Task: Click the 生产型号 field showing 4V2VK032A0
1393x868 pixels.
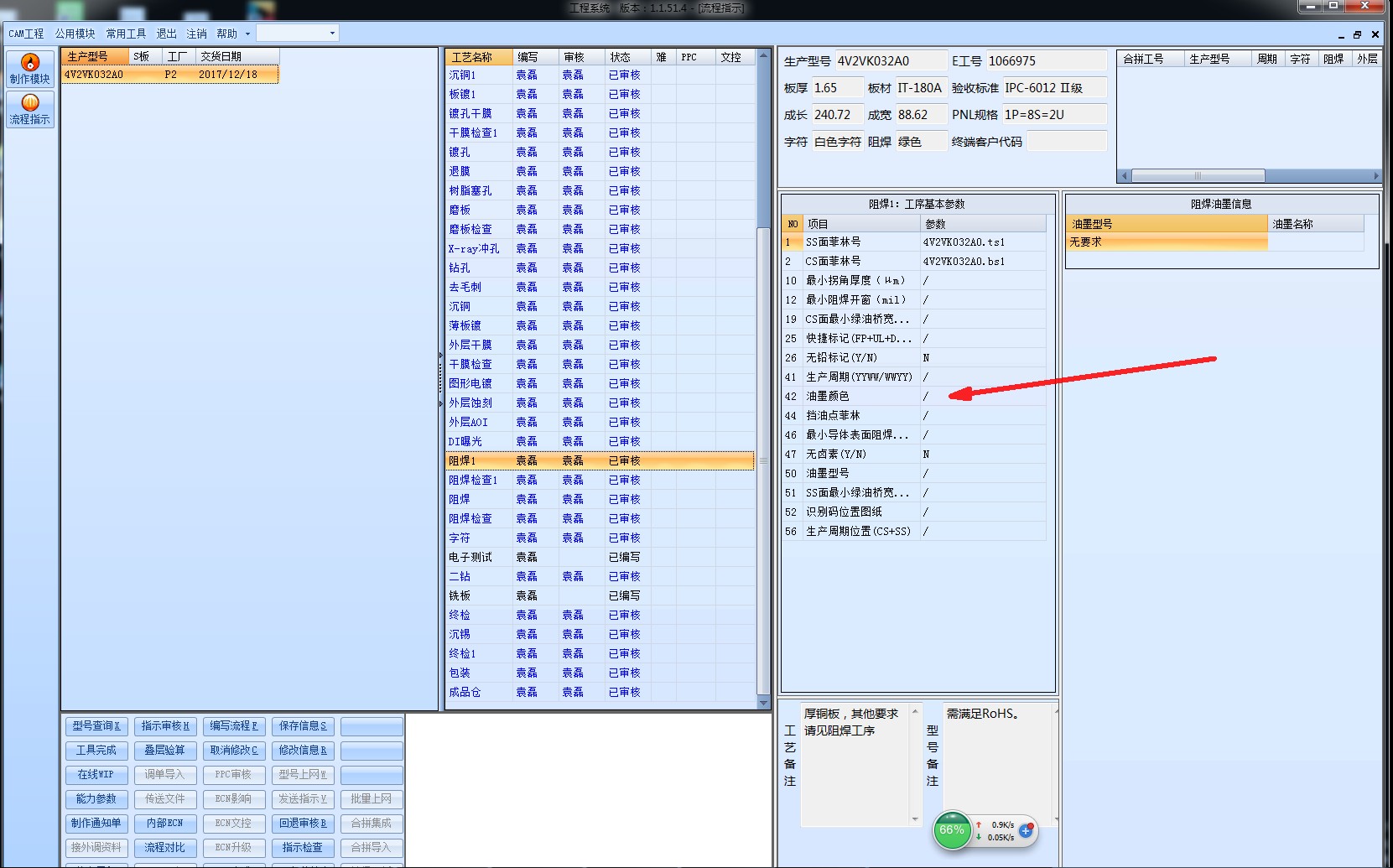Action: point(890,61)
